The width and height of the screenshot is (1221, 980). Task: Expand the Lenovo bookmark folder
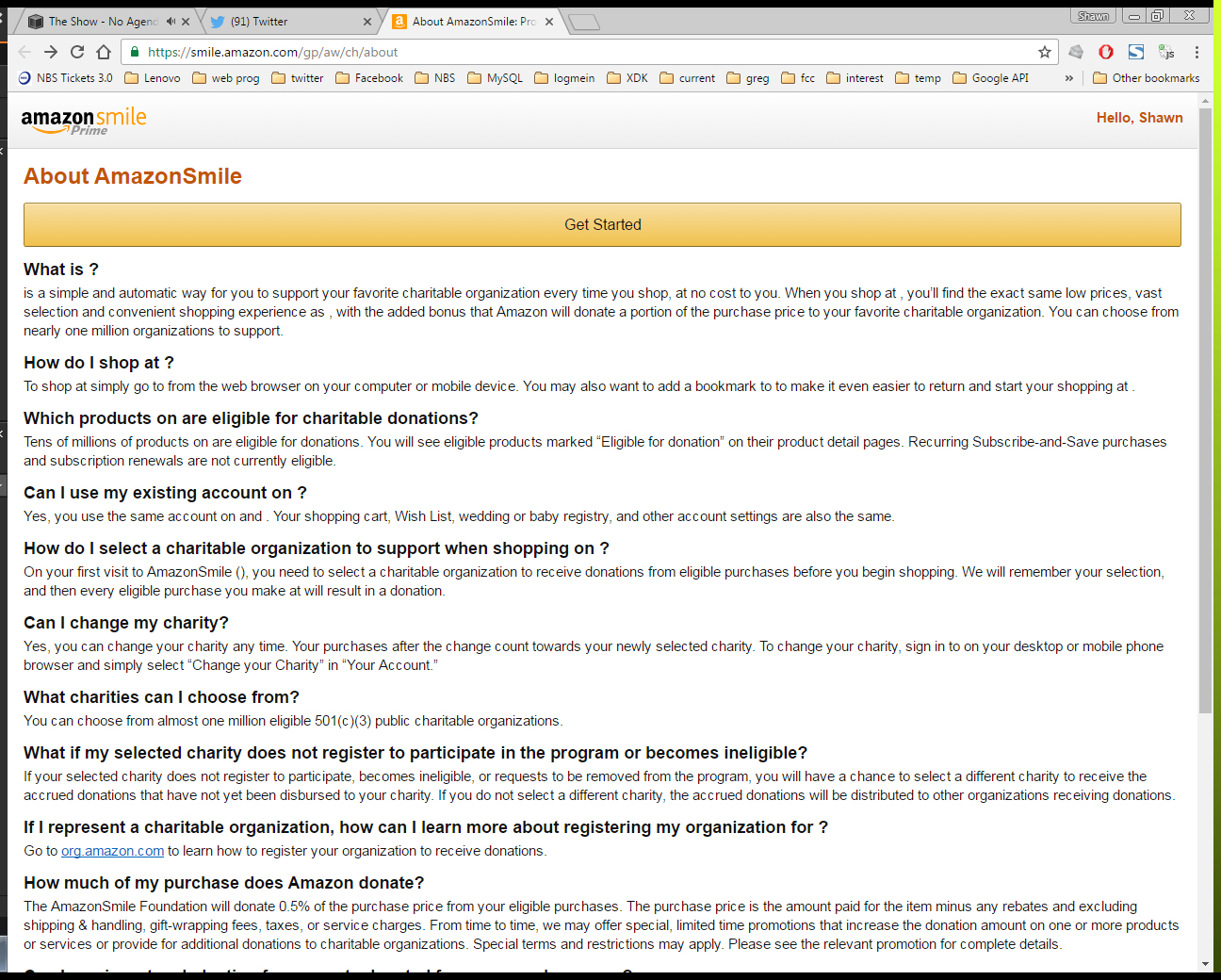153,78
